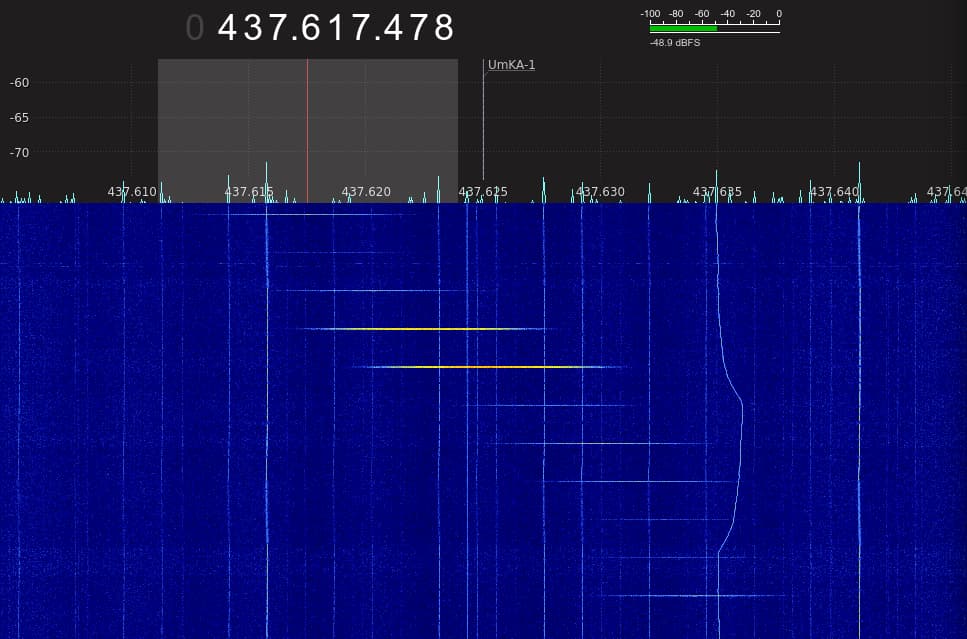967x639 pixels.
Task: Click the 437.640 frequency axis label
Action: coord(834,192)
